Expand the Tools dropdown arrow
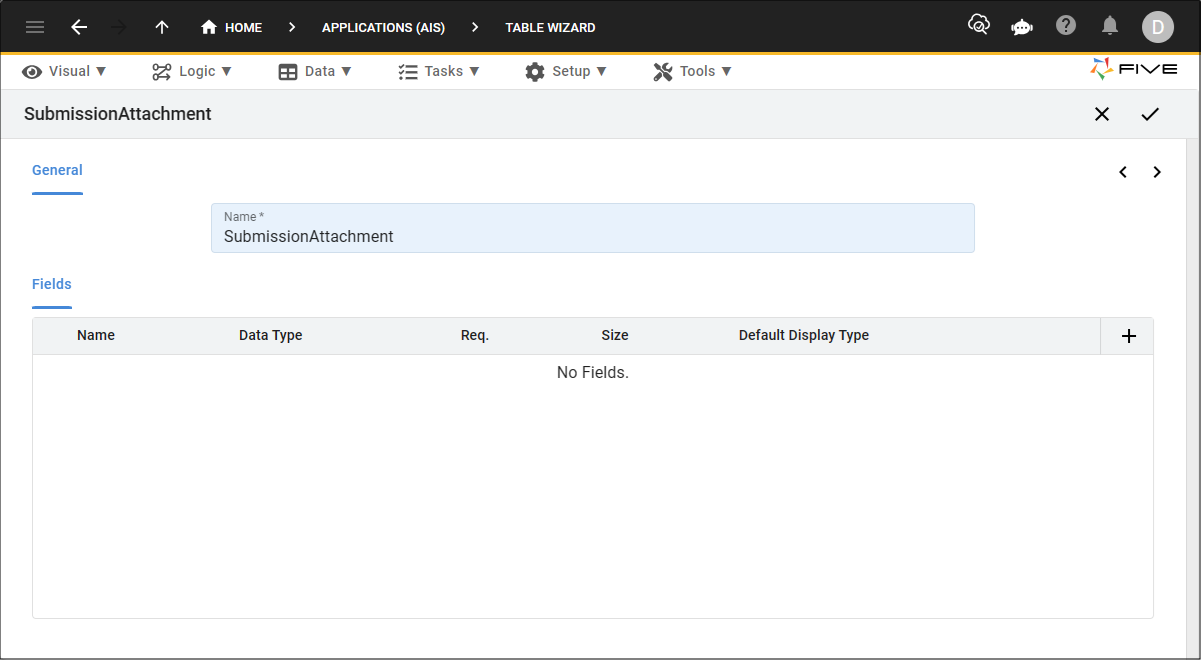Image resolution: width=1201 pixels, height=660 pixels. pos(726,71)
